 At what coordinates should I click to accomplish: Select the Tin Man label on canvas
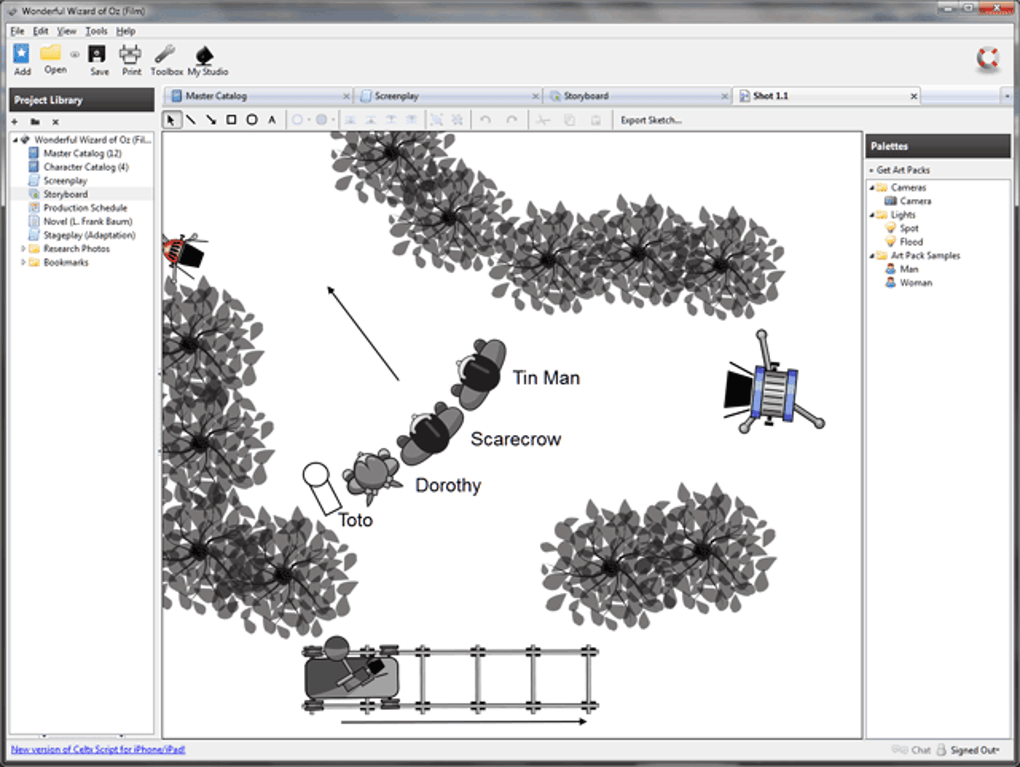pos(546,378)
